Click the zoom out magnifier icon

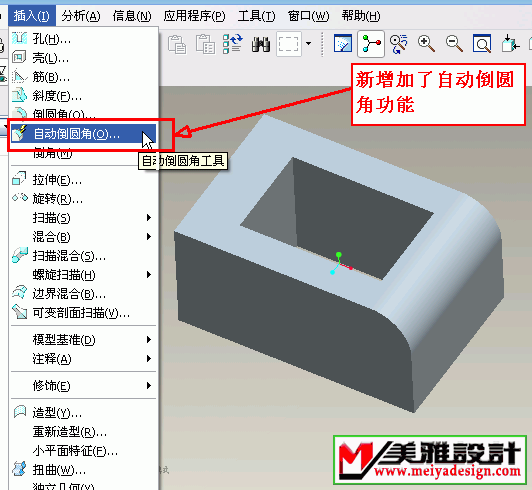click(x=454, y=44)
